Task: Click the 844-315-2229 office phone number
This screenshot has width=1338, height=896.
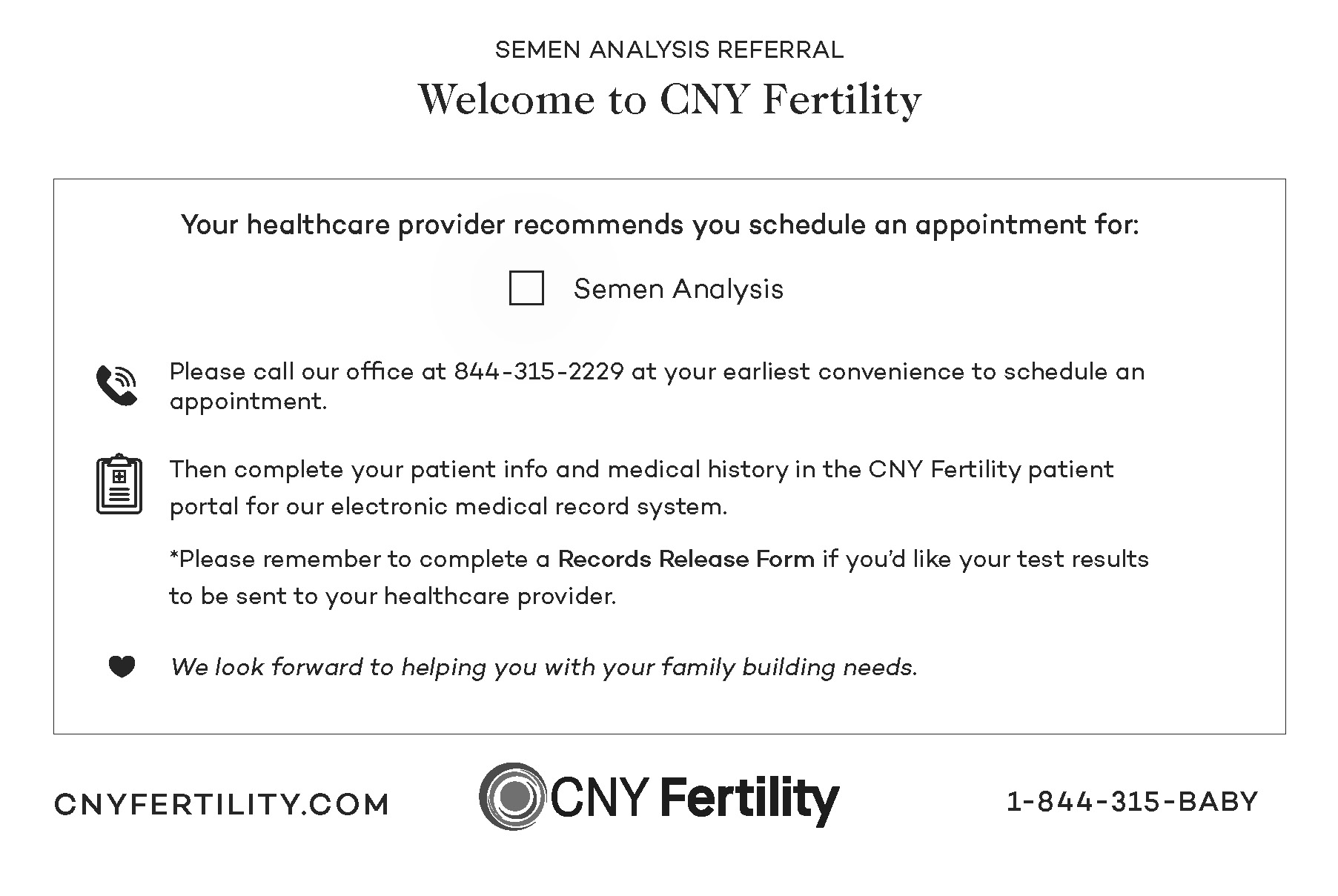Action: tap(539, 371)
